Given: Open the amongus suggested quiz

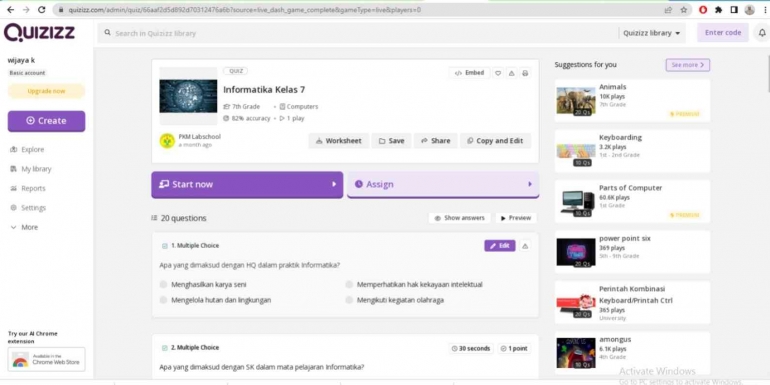Looking at the screenshot, I should pos(632,353).
